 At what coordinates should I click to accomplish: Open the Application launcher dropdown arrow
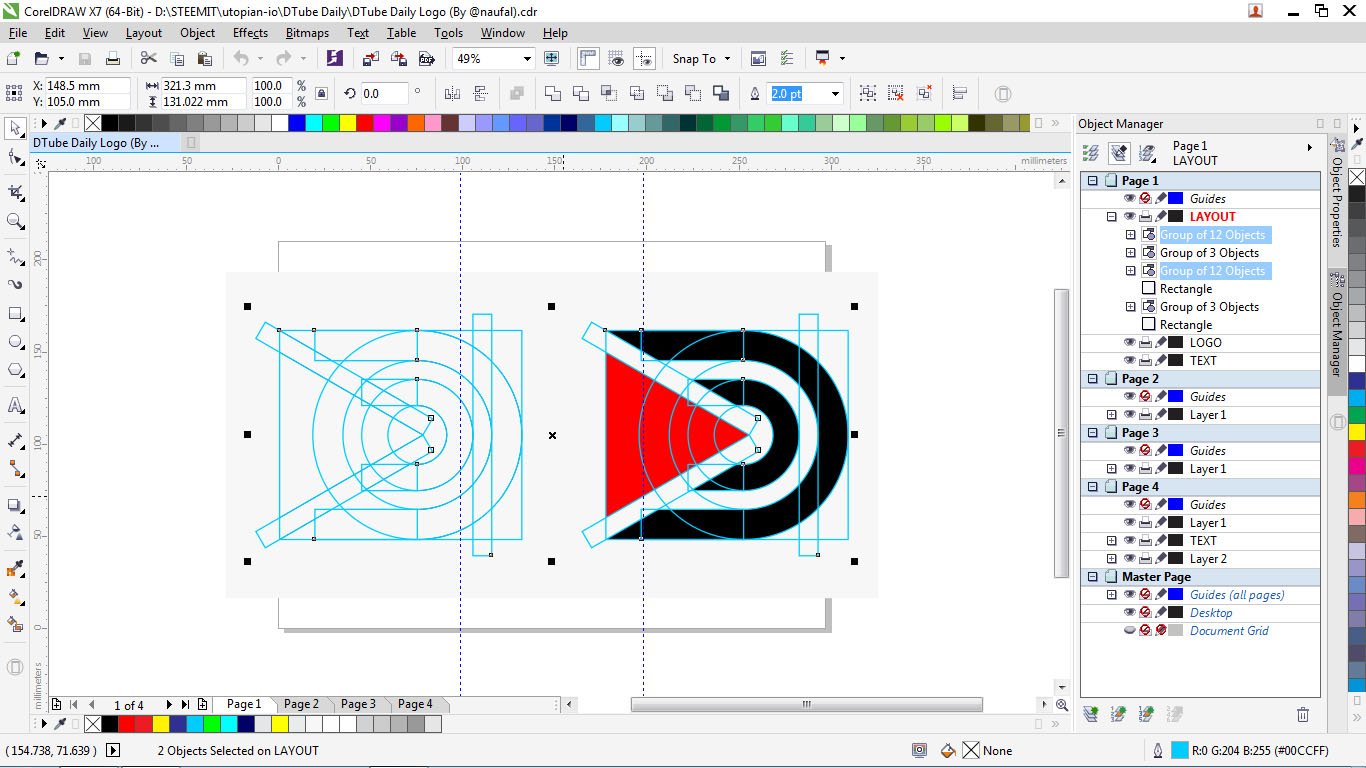coord(842,59)
